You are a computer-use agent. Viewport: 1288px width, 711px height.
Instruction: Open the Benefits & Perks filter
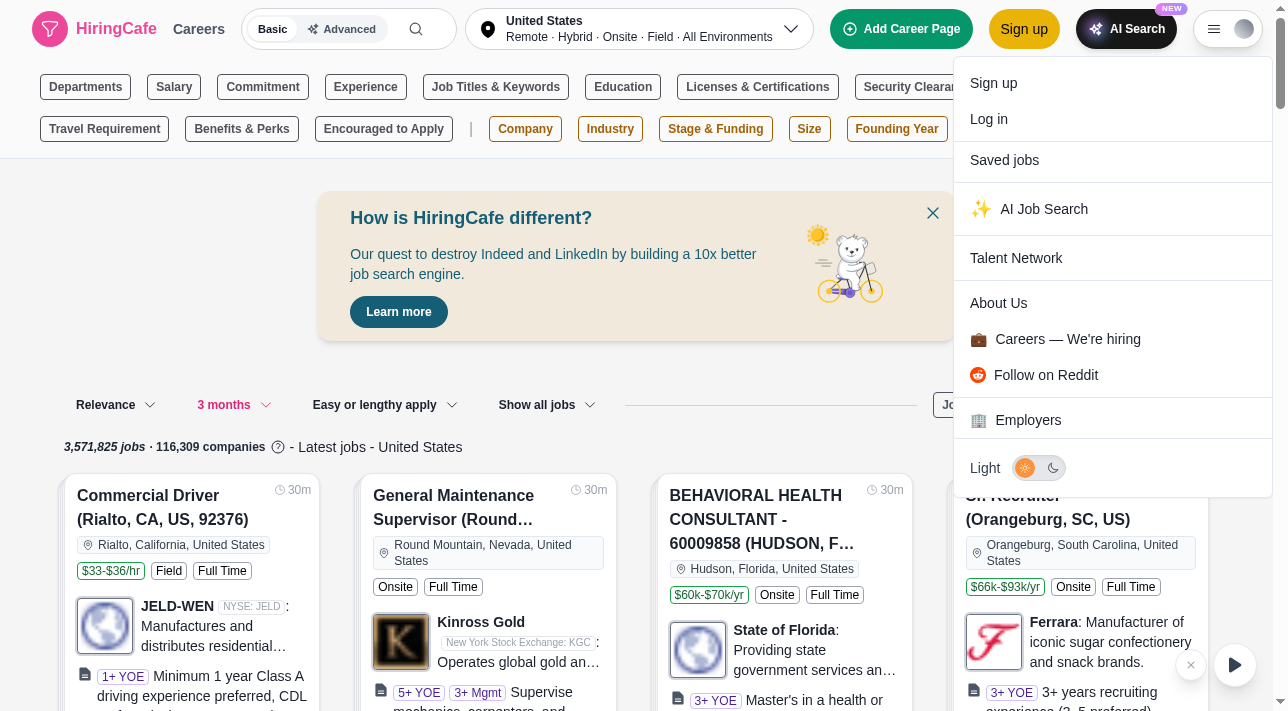pos(242,129)
